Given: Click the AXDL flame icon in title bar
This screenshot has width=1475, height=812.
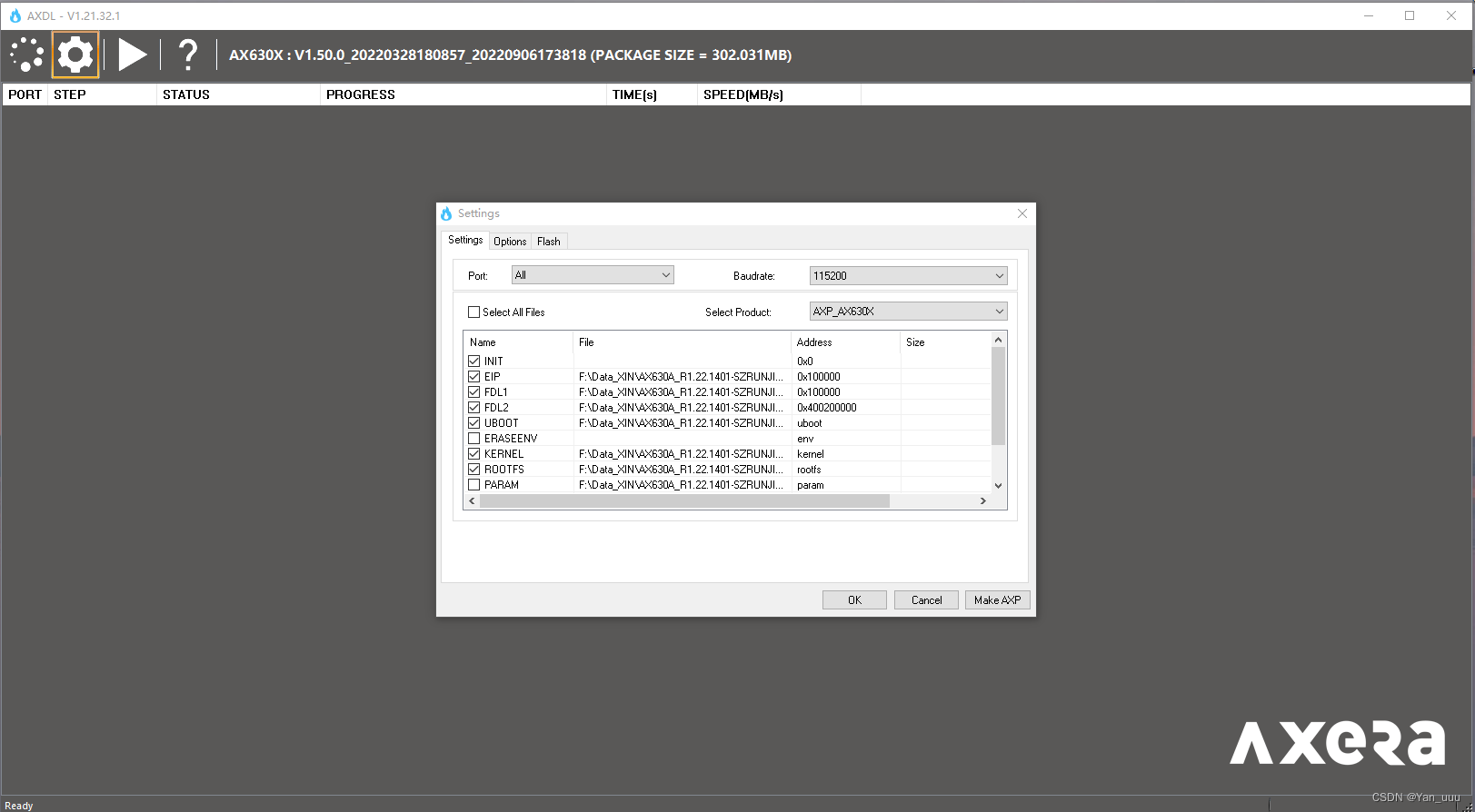Looking at the screenshot, I should [x=15, y=15].
